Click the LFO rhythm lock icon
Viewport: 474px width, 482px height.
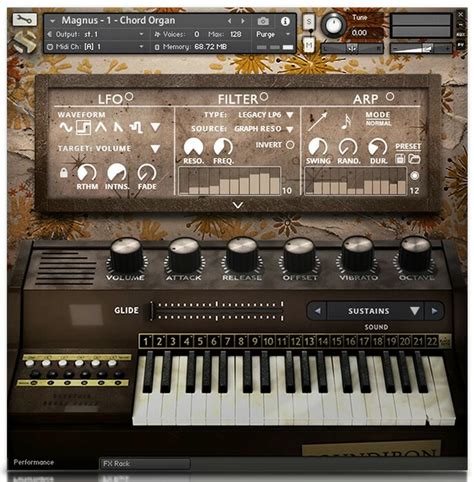point(64,172)
